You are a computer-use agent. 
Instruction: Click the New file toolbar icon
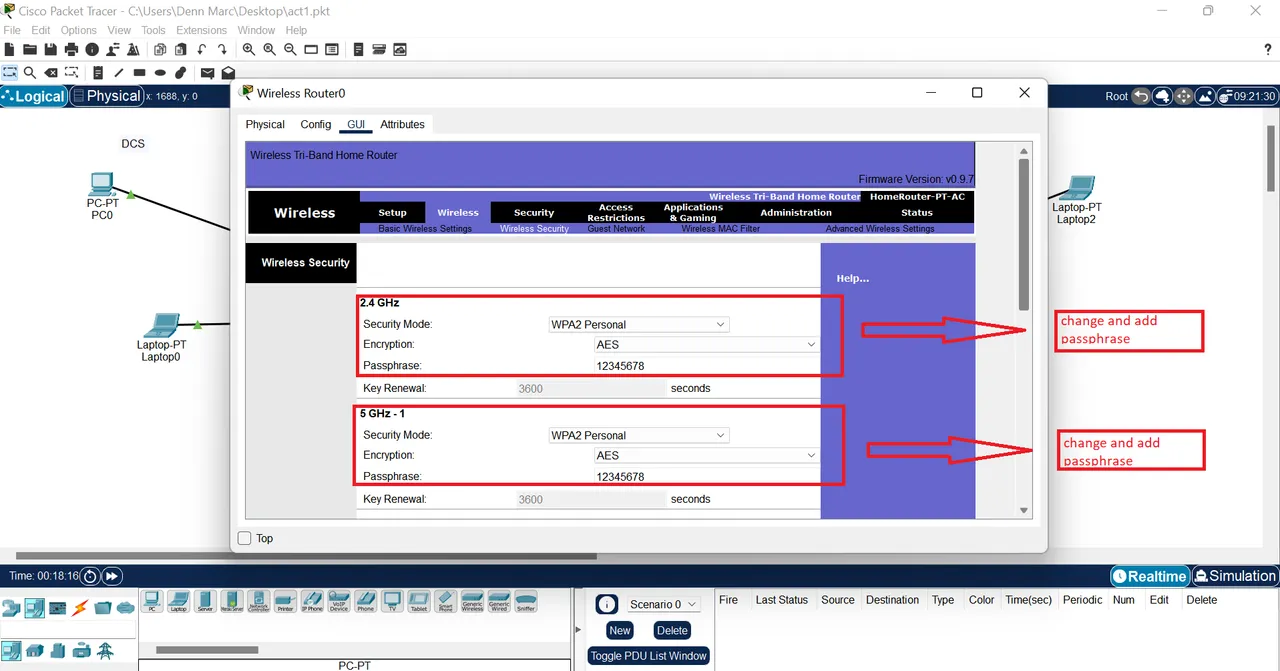click(10, 49)
